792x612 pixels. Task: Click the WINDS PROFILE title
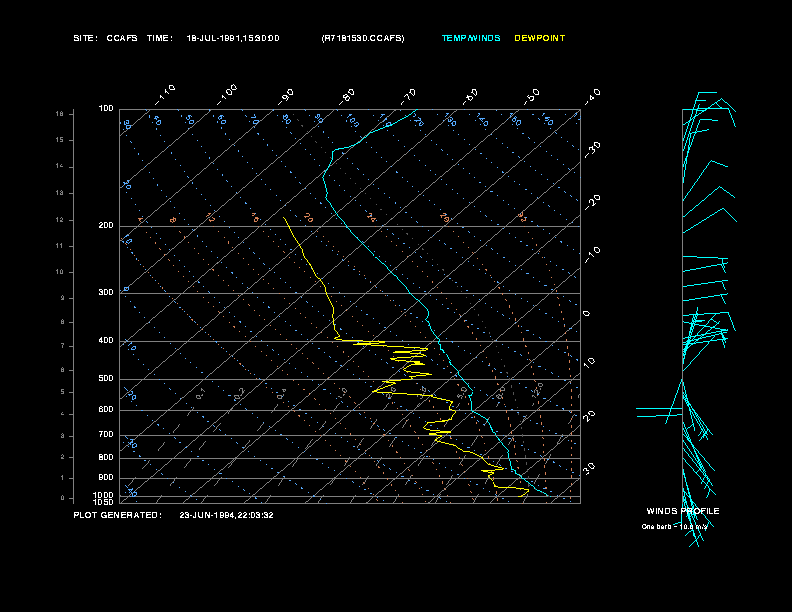pos(683,511)
